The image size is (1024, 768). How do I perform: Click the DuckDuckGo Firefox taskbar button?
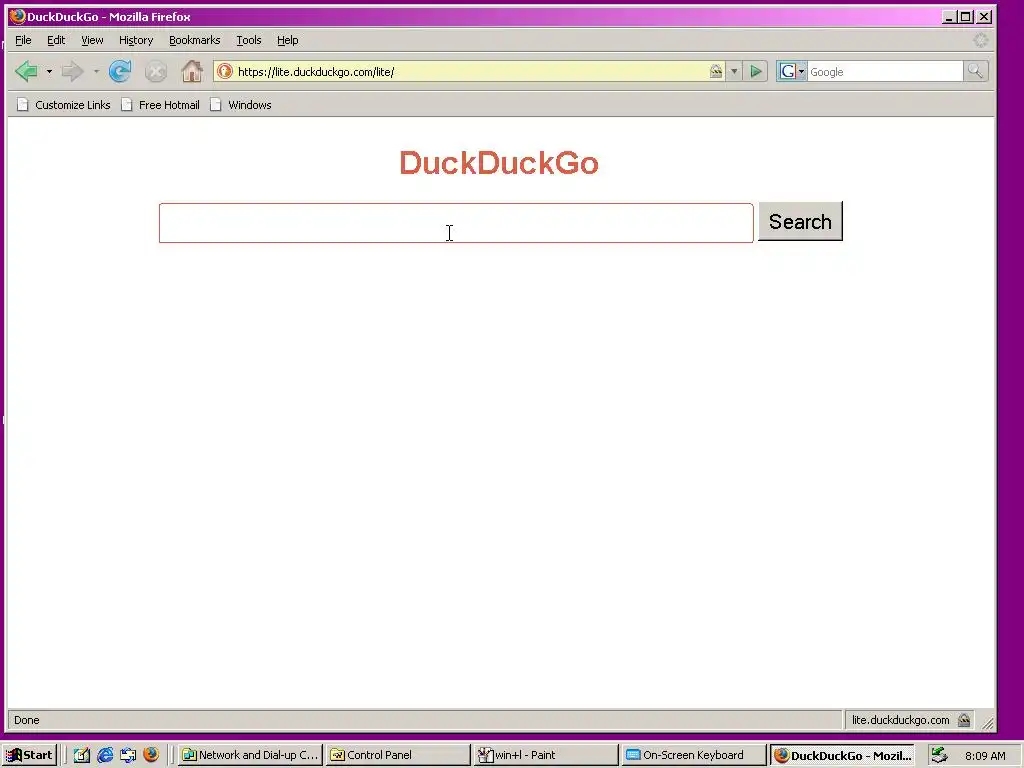842,756
